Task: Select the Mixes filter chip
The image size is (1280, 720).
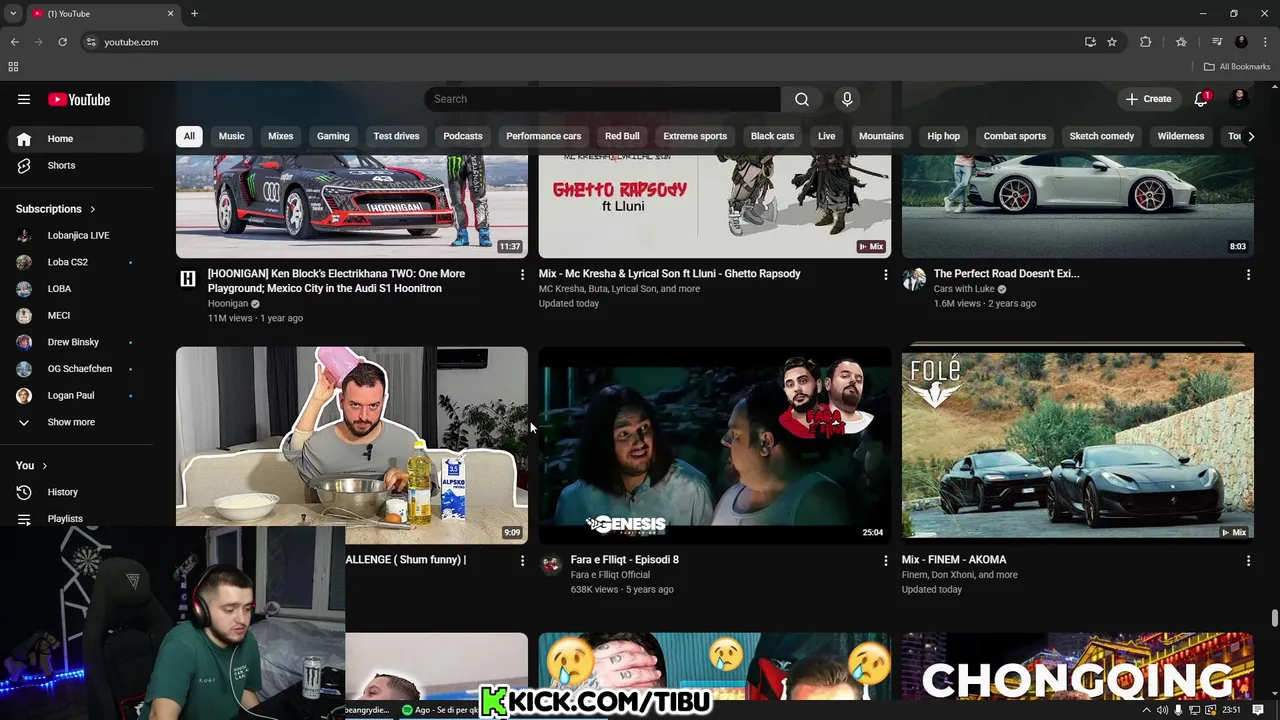Action: click(281, 136)
